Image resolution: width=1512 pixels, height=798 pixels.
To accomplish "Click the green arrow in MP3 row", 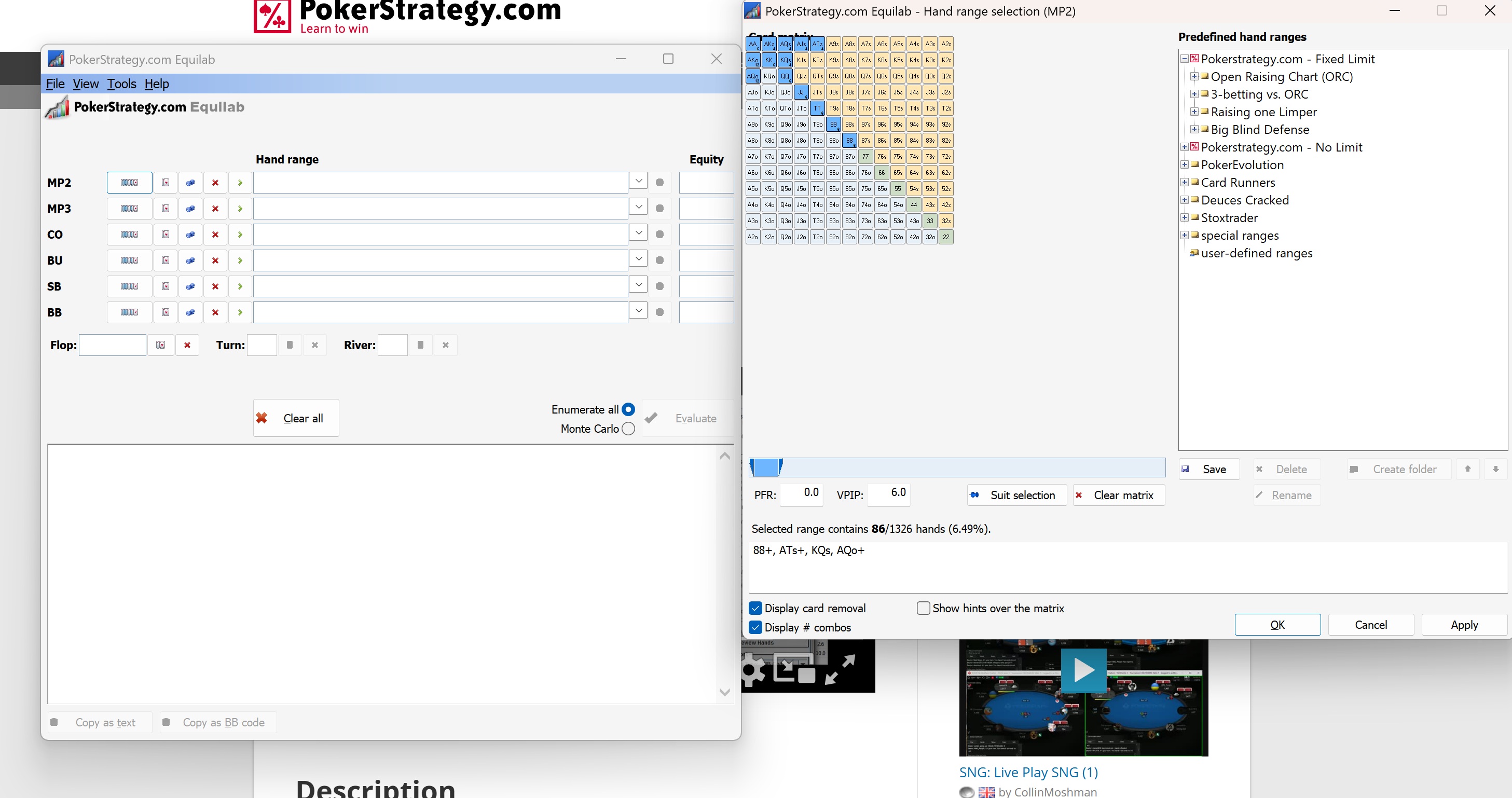I will click(x=240, y=209).
